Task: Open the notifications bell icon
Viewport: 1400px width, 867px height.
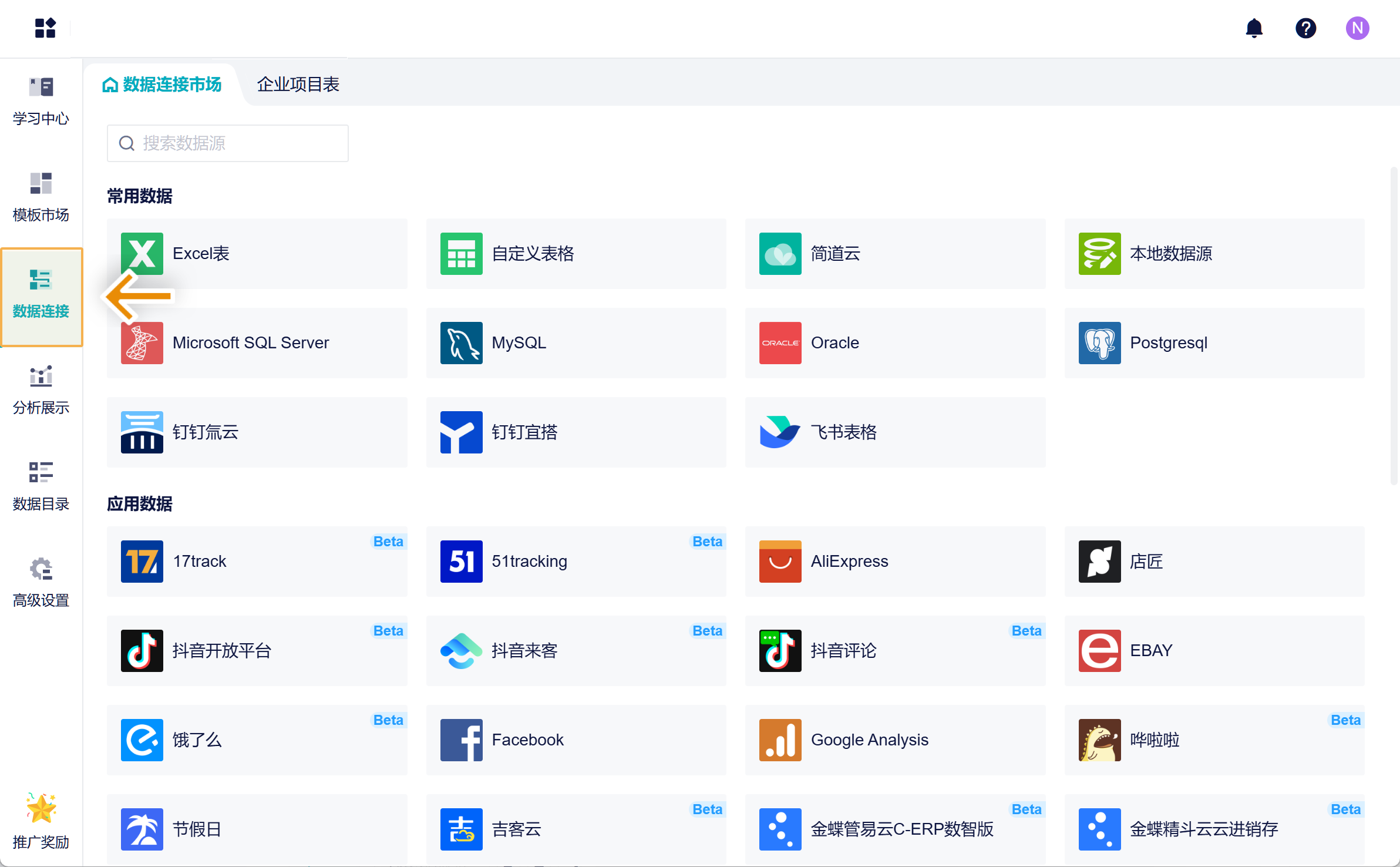Action: [1254, 28]
